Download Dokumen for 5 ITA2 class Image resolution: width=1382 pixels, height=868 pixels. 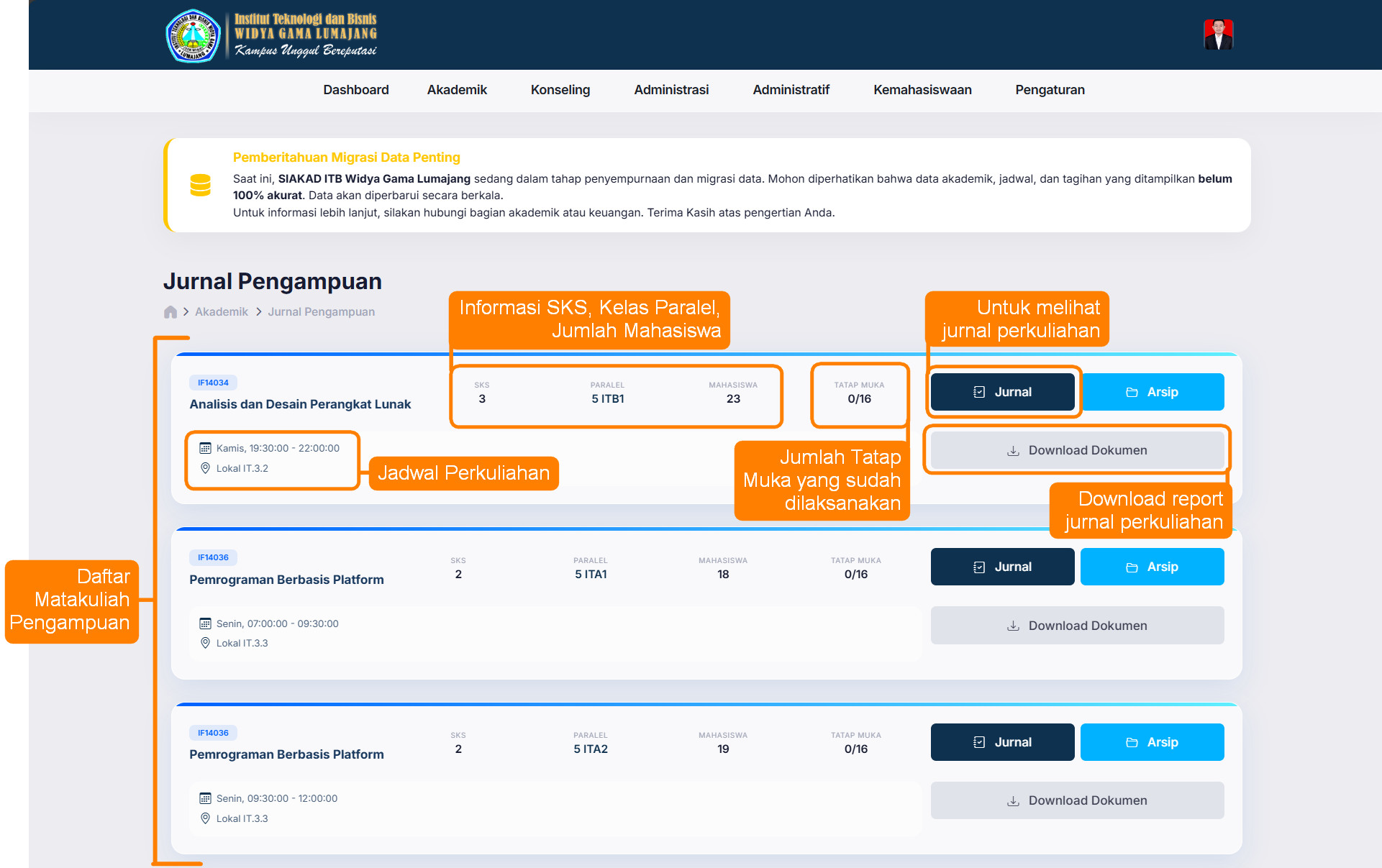[1077, 800]
